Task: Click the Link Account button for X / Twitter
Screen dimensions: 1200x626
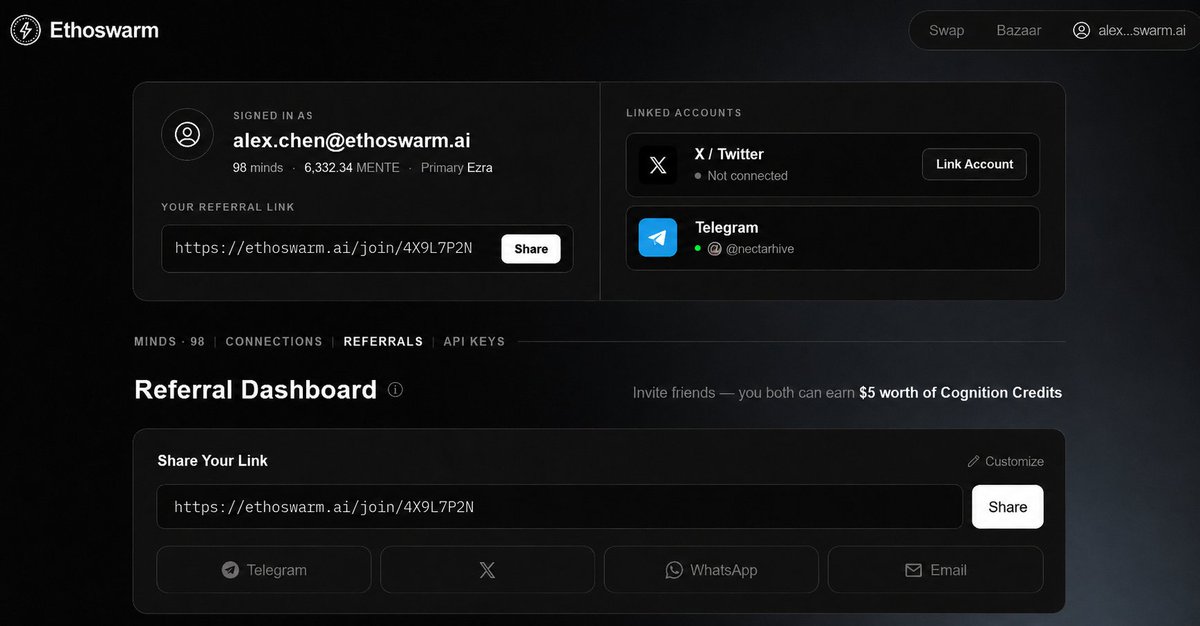Action: [974, 164]
